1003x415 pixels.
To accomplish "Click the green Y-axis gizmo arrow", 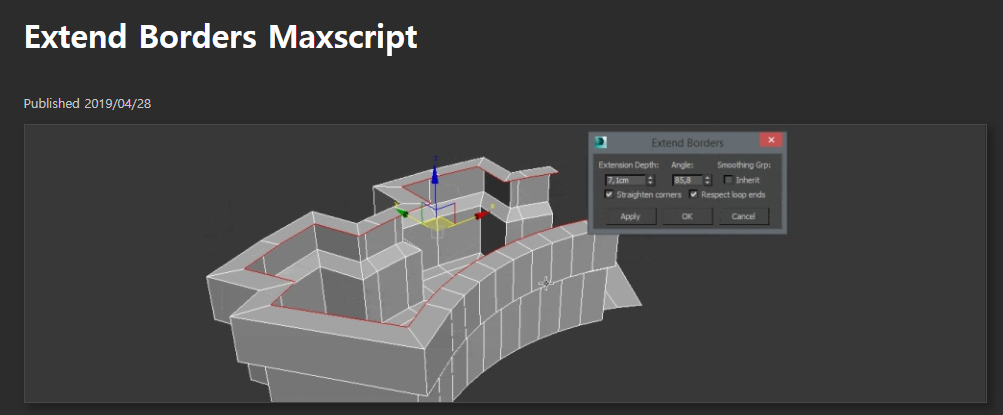I will [x=402, y=212].
